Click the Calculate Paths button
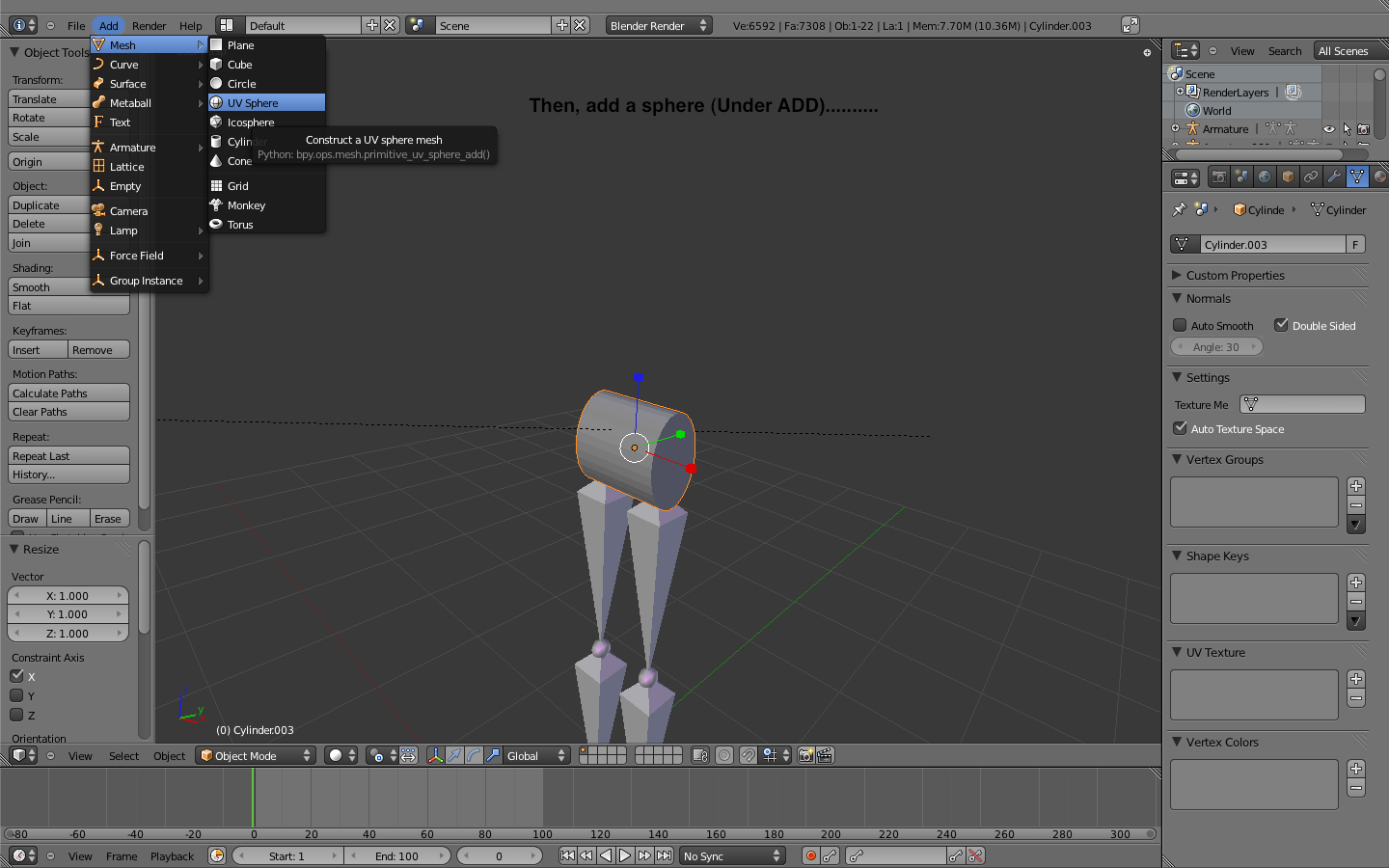 [68, 393]
